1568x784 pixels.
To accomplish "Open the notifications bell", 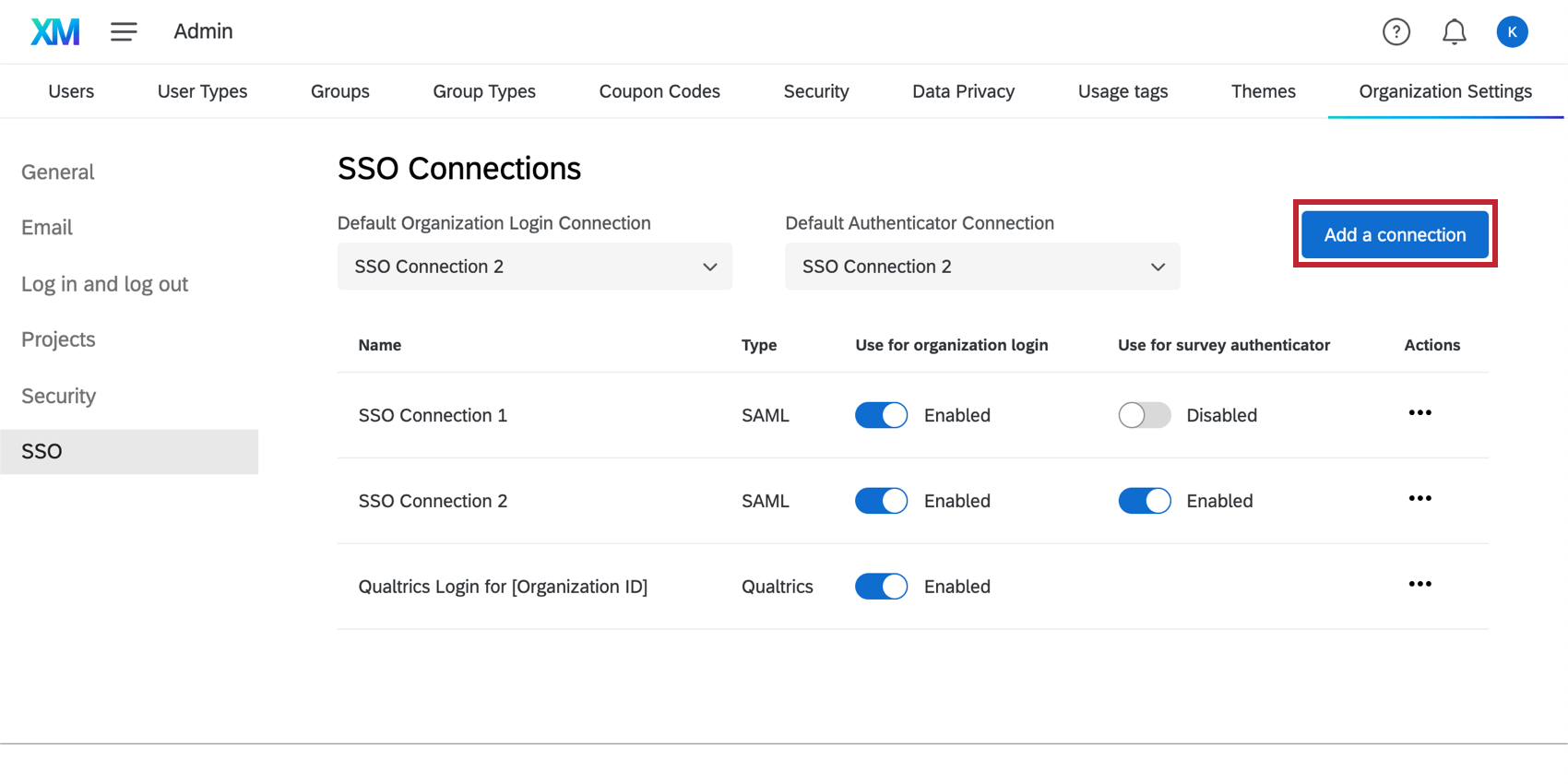I will [1454, 32].
